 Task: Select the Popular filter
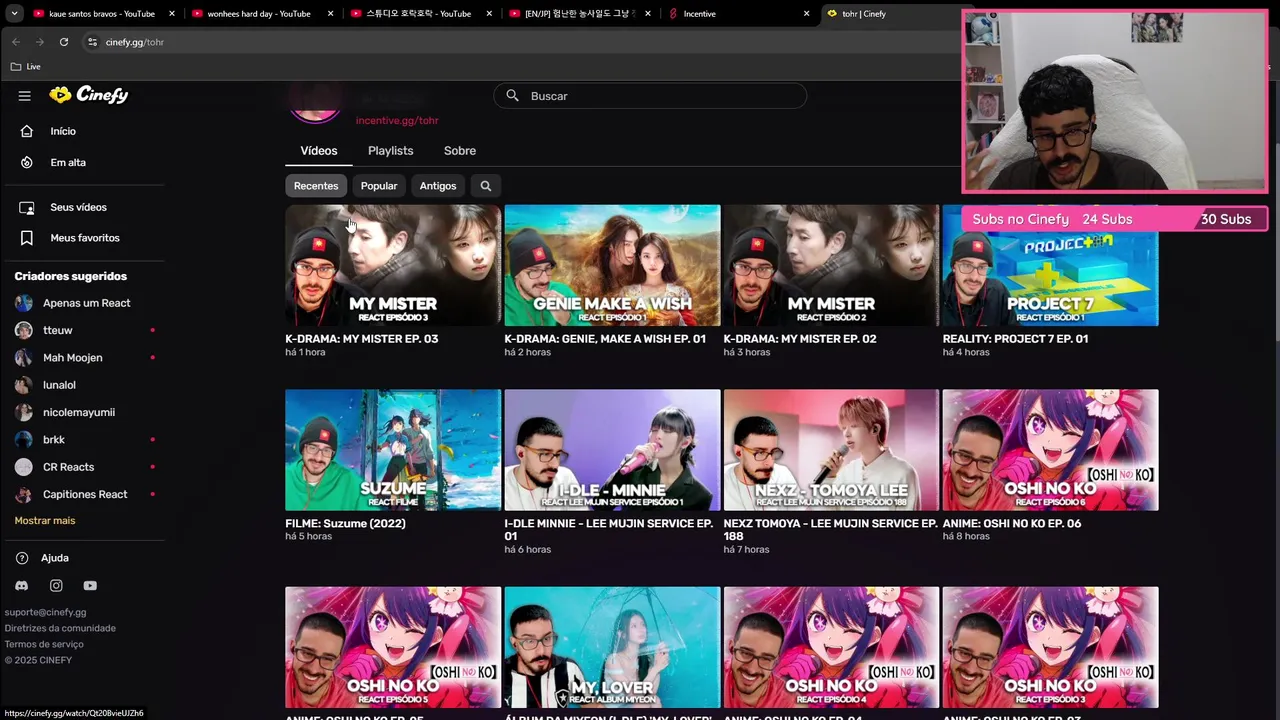379,186
